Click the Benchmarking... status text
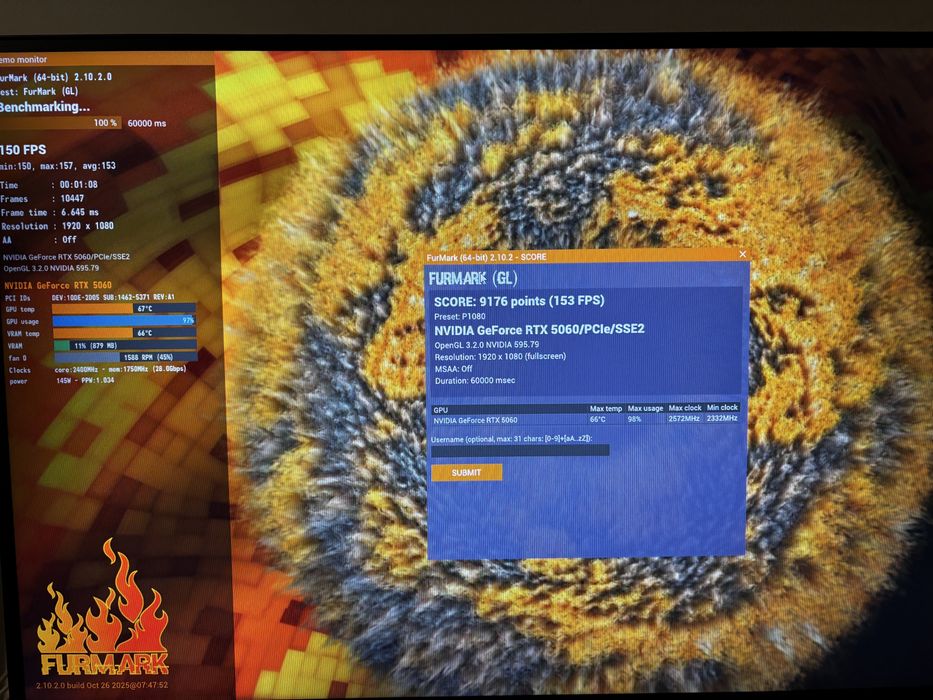Image resolution: width=933 pixels, height=700 pixels. 45,107
